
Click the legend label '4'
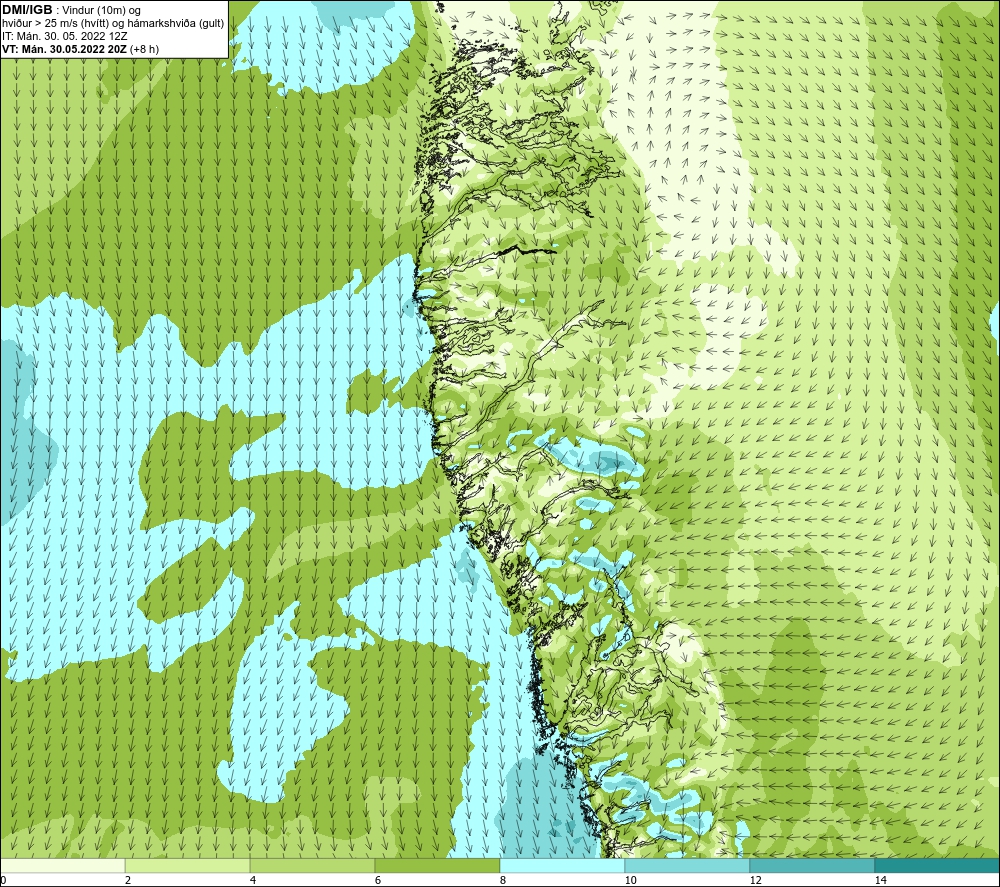point(253,880)
